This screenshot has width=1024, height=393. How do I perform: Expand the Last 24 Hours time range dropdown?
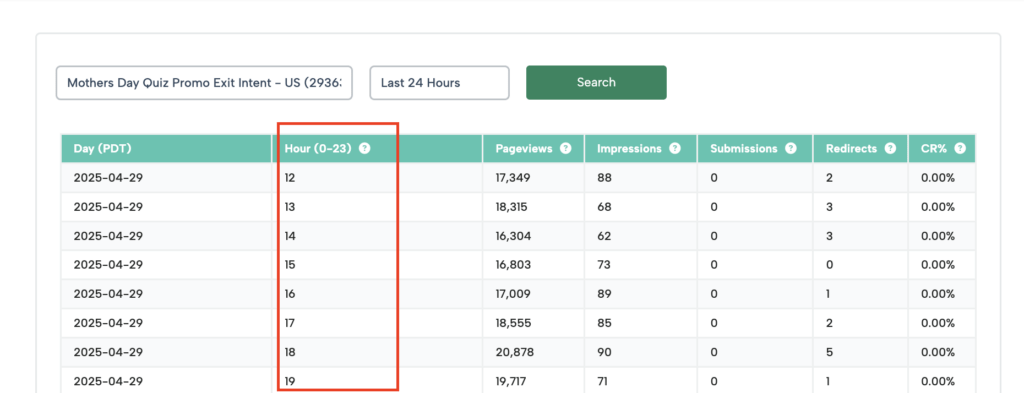tap(440, 83)
